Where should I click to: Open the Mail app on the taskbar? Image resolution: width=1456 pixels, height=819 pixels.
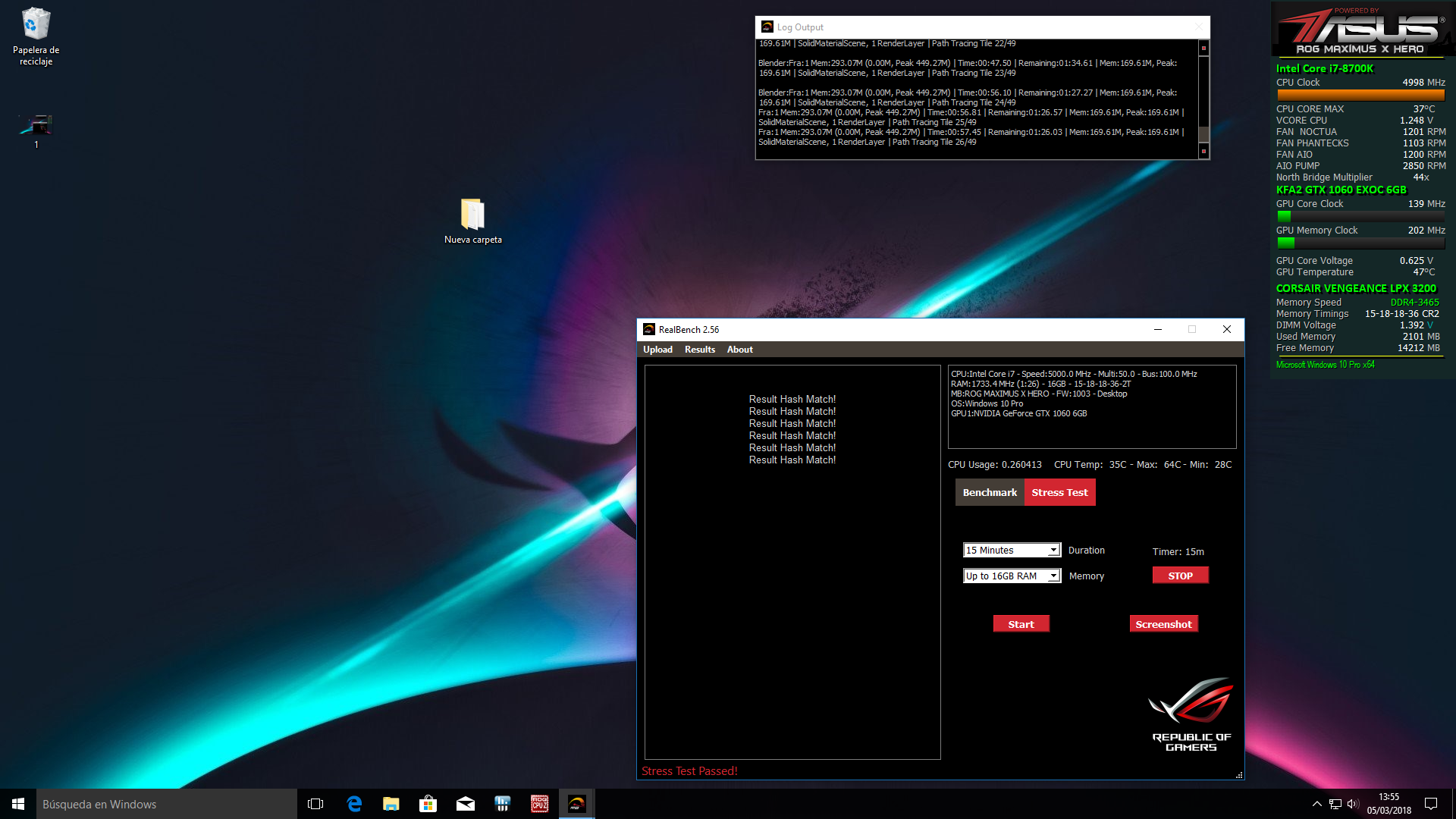point(465,804)
